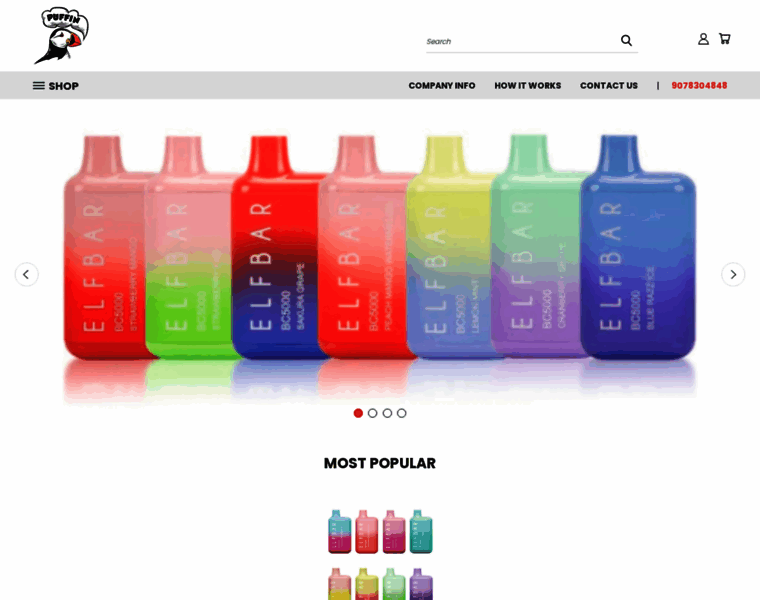This screenshot has height=600, width=760.
Task: Click the Puffin logo
Action: coord(62,35)
